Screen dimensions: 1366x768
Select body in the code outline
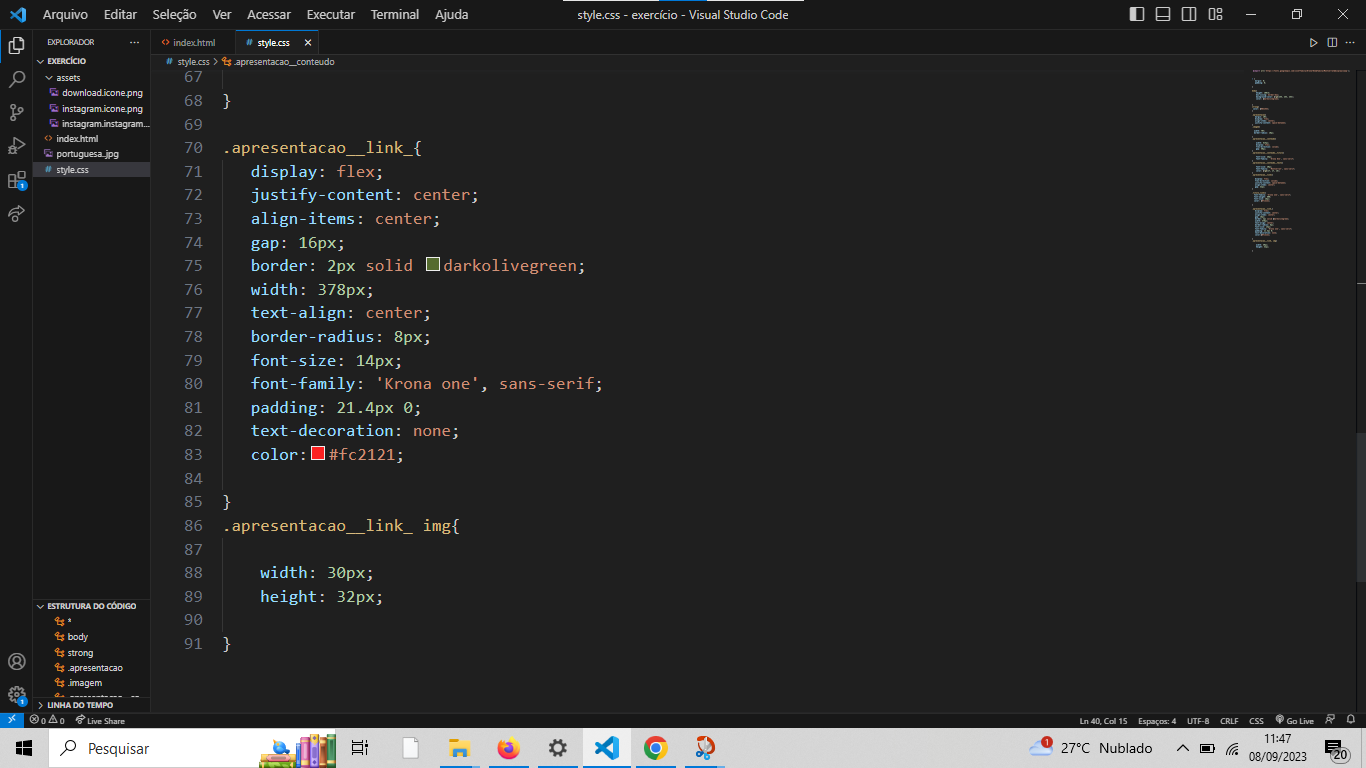[78, 637]
